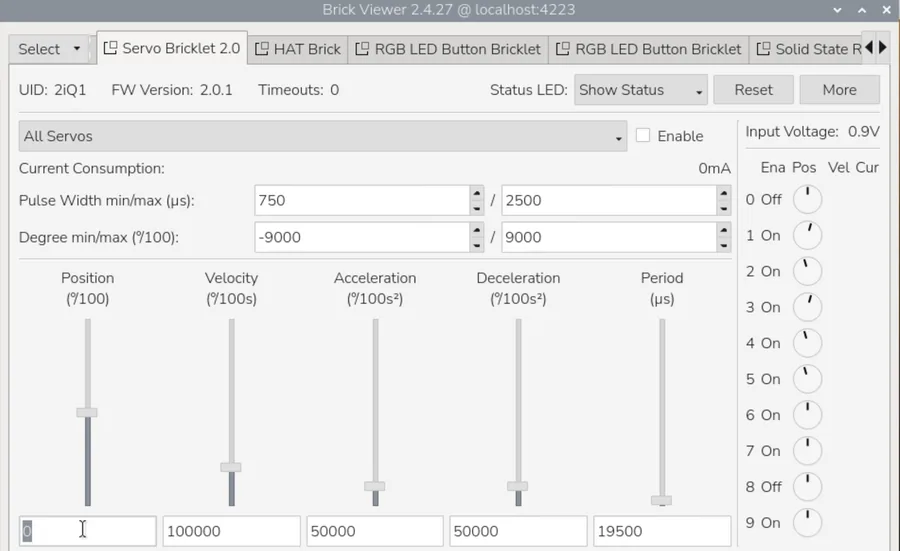900x551 pixels.
Task: Click the position dial for servo 7
Action: pos(807,451)
